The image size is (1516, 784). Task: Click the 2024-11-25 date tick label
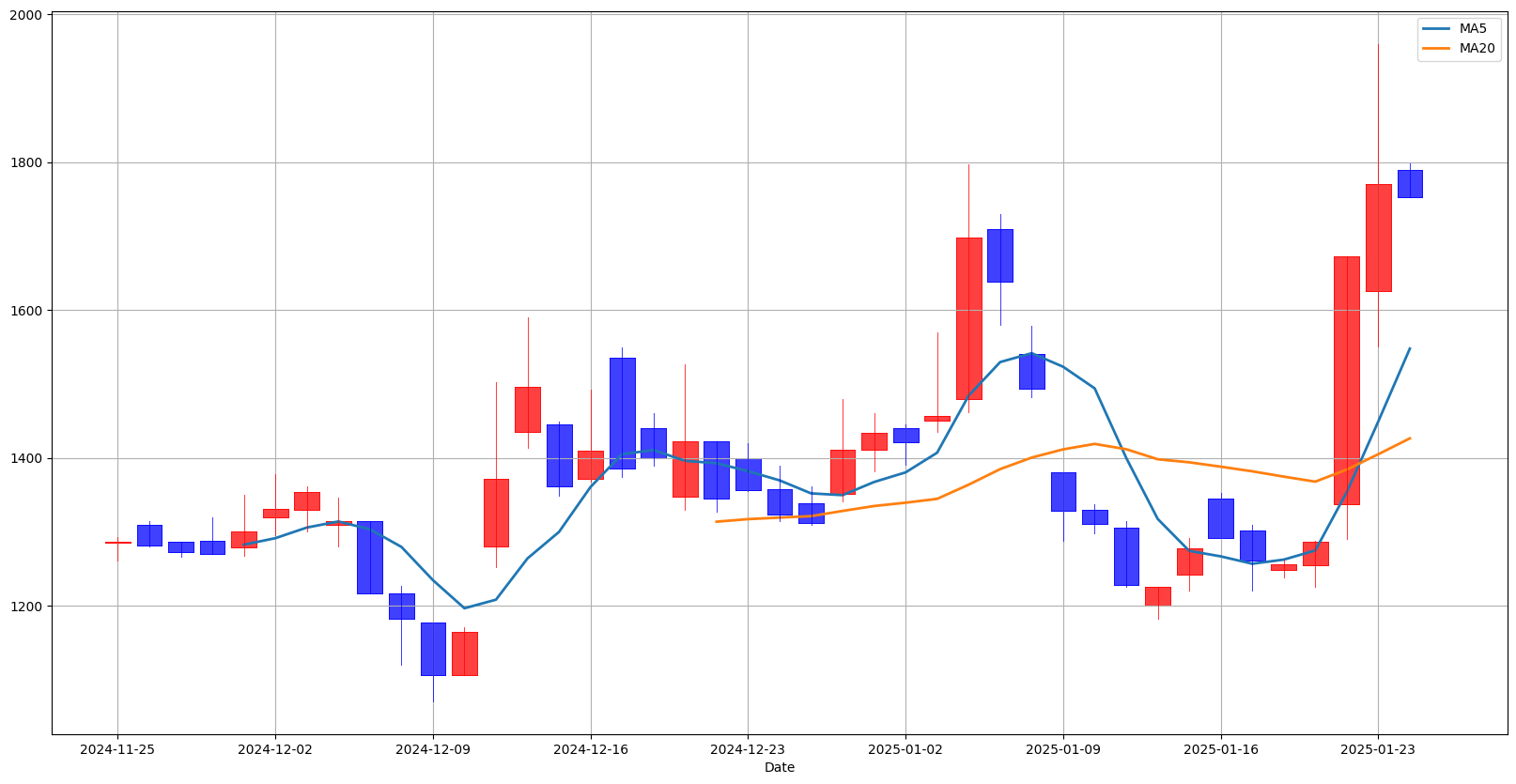(x=117, y=749)
